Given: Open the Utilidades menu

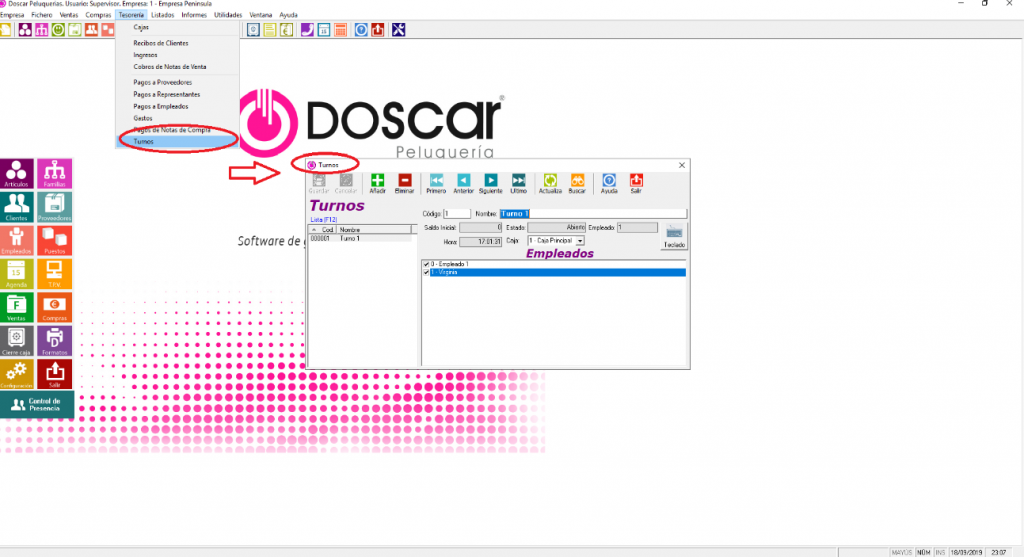Looking at the screenshot, I should 228,15.
